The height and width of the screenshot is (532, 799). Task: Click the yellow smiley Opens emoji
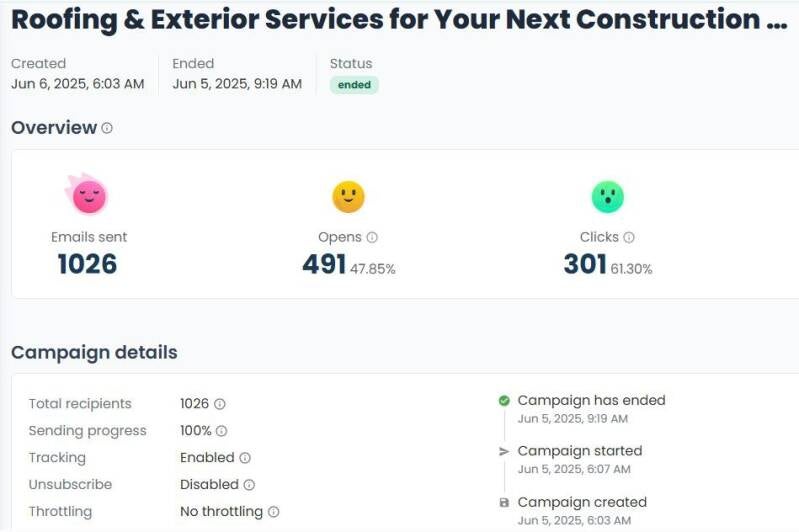348,196
